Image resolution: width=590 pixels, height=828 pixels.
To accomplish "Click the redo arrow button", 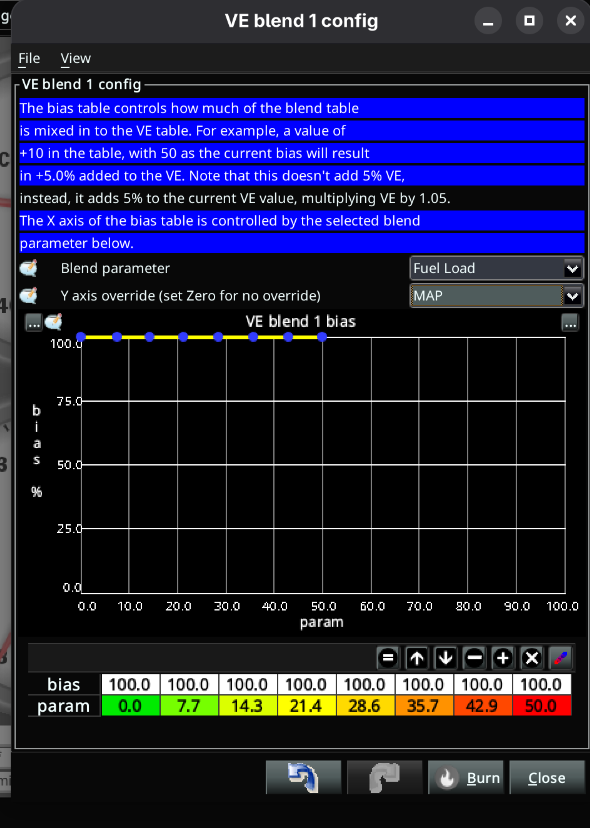I will [x=385, y=777].
